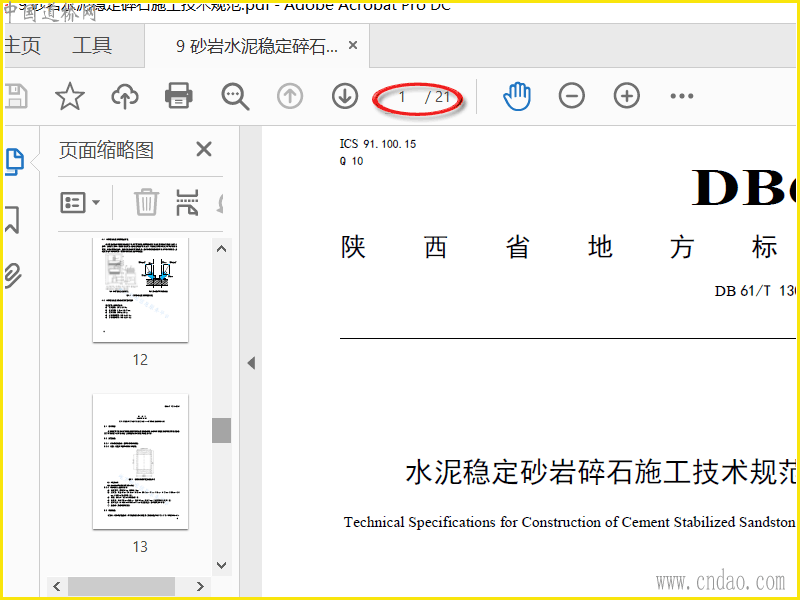Click the Technical Specifications English subtitle line
The height and width of the screenshot is (600, 800).
click(570, 522)
